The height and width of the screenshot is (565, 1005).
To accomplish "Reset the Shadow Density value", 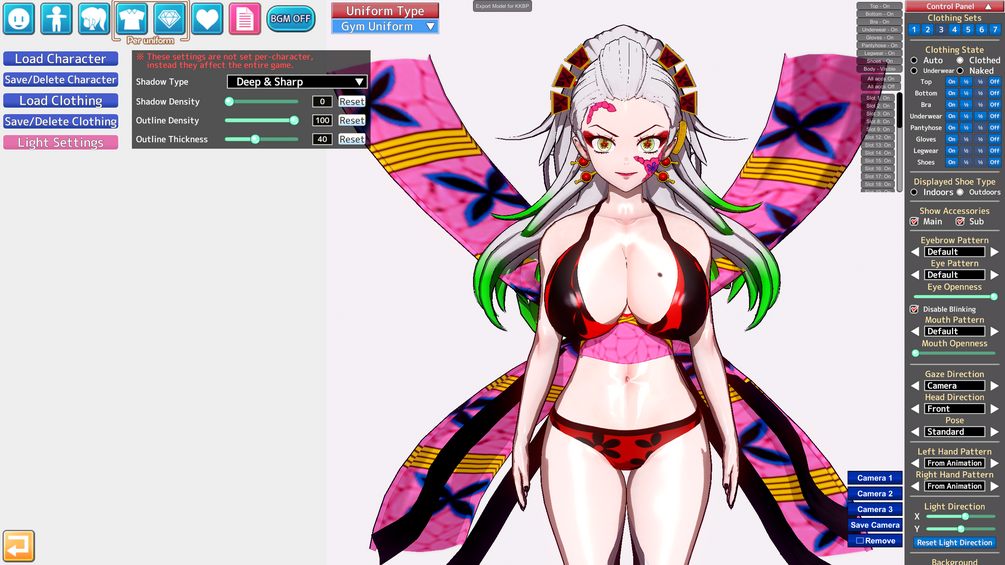I will 351,101.
